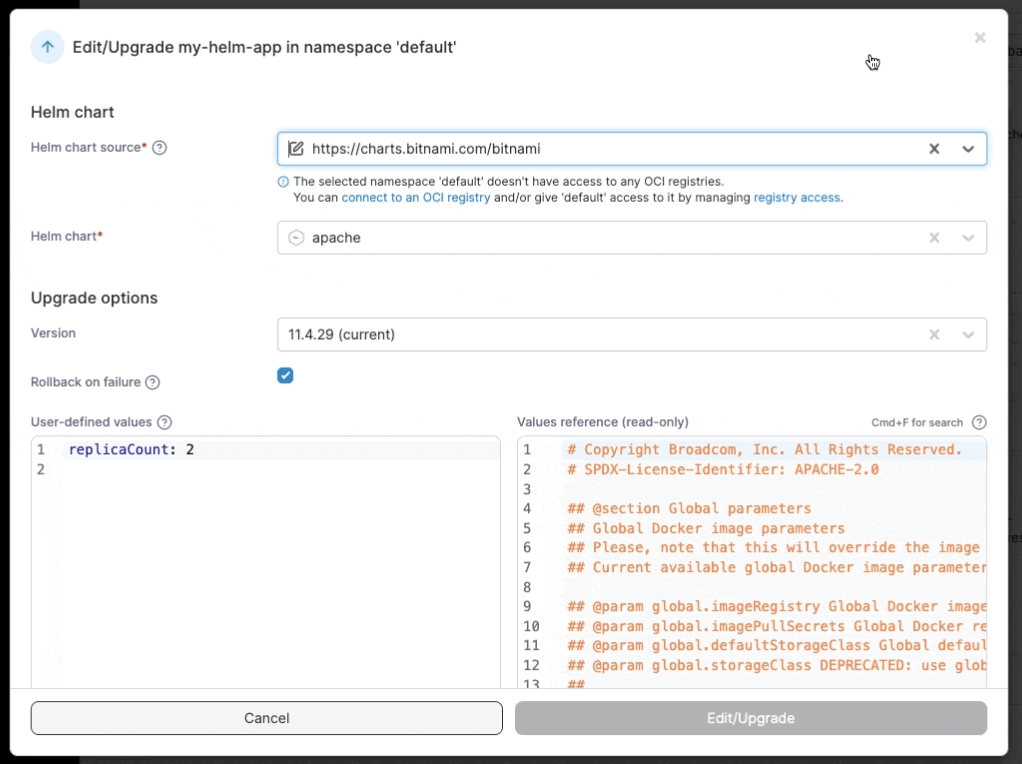Follow the 'registry access' link
1022x764 pixels.
tap(797, 198)
